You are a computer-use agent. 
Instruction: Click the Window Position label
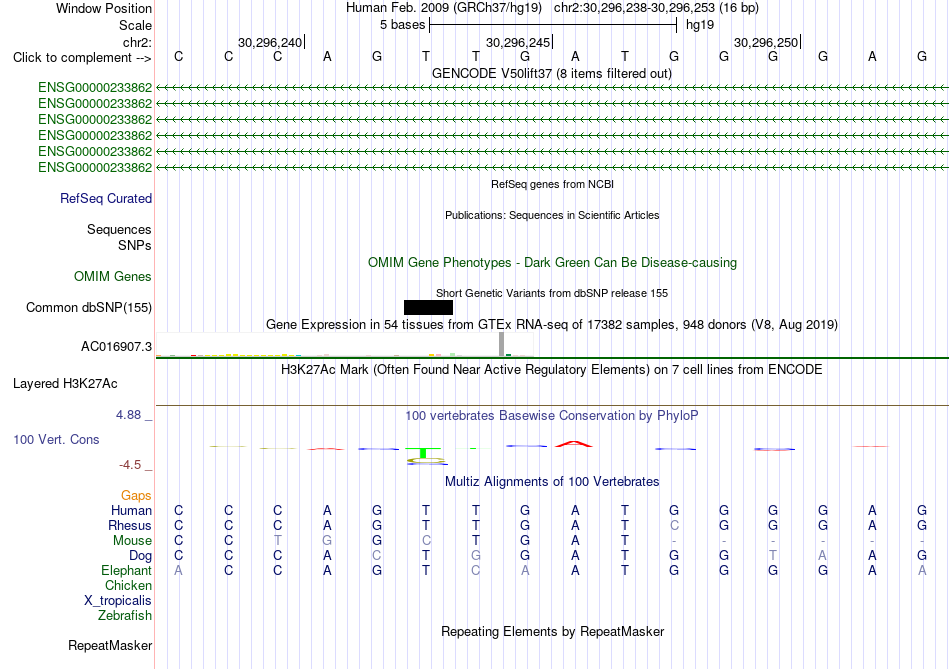point(104,8)
